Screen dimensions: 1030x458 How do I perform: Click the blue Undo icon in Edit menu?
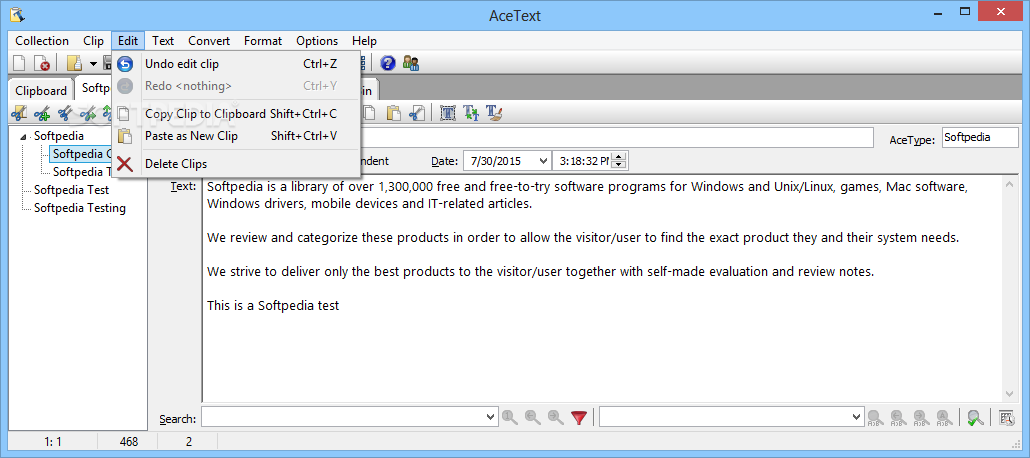125,64
